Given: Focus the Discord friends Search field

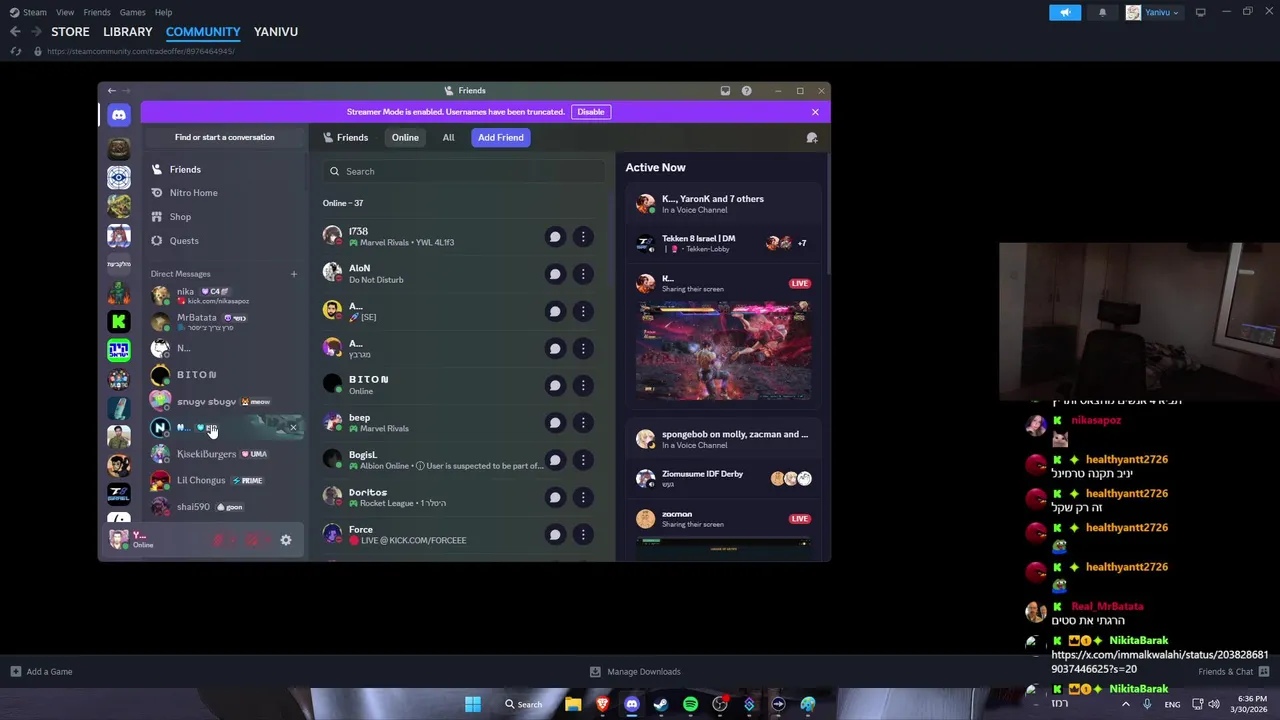Looking at the screenshot, I should 463,172.
